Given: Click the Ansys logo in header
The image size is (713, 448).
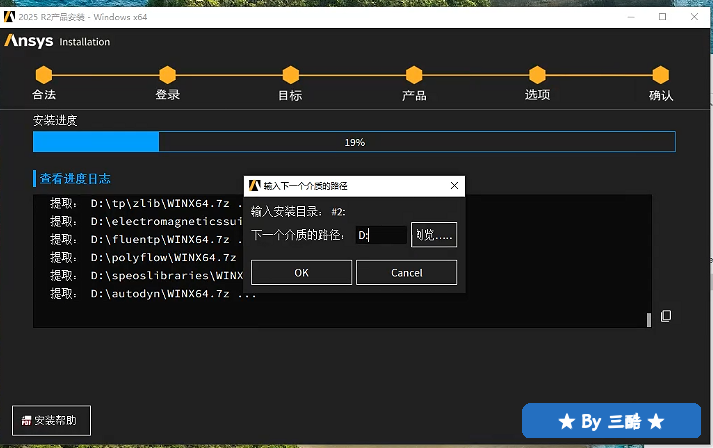Looking at the screenshot, I should pyautogui.click(x=29, y=41).
